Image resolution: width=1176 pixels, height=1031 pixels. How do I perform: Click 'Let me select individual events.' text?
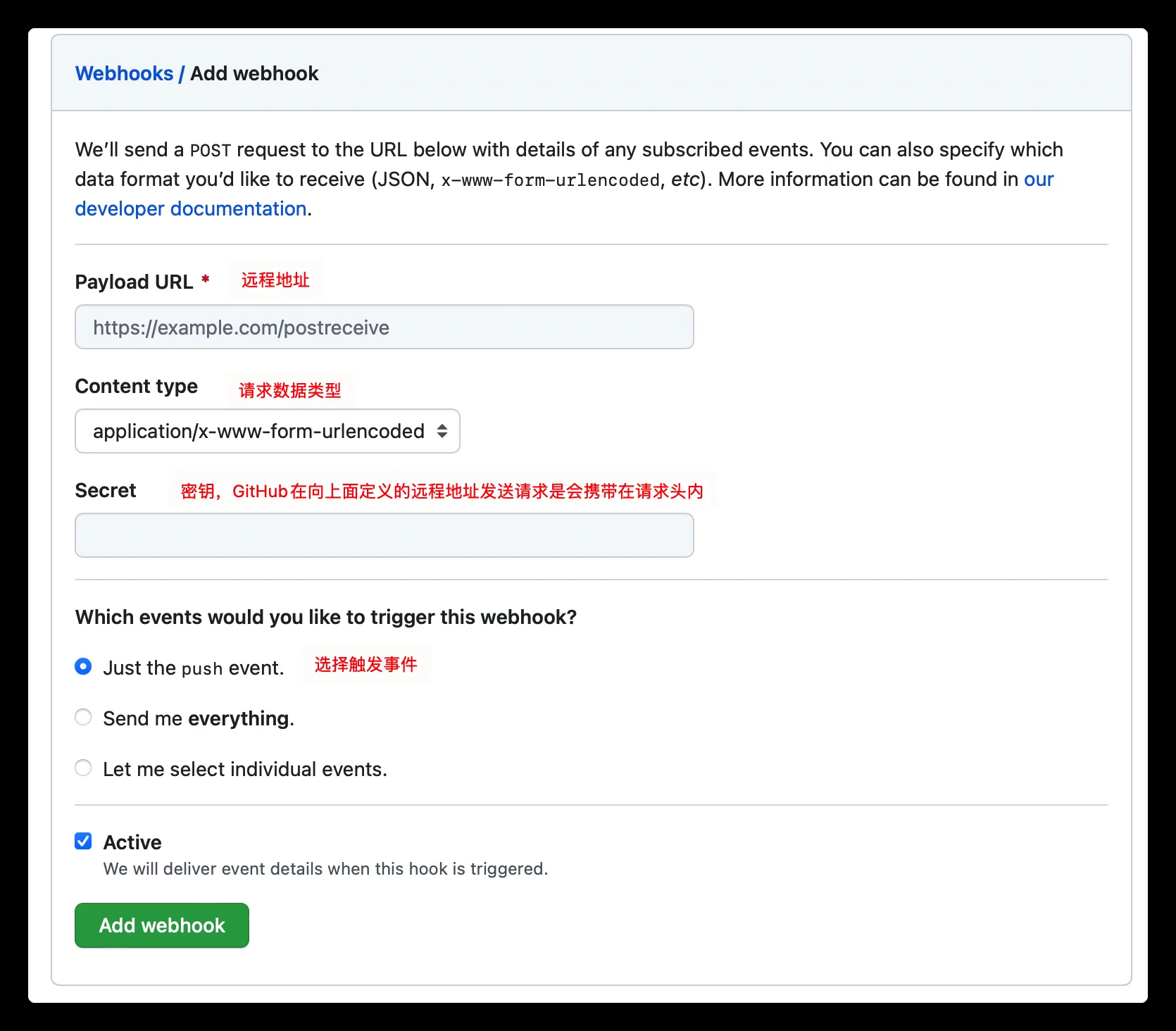[x=245, y=769]
